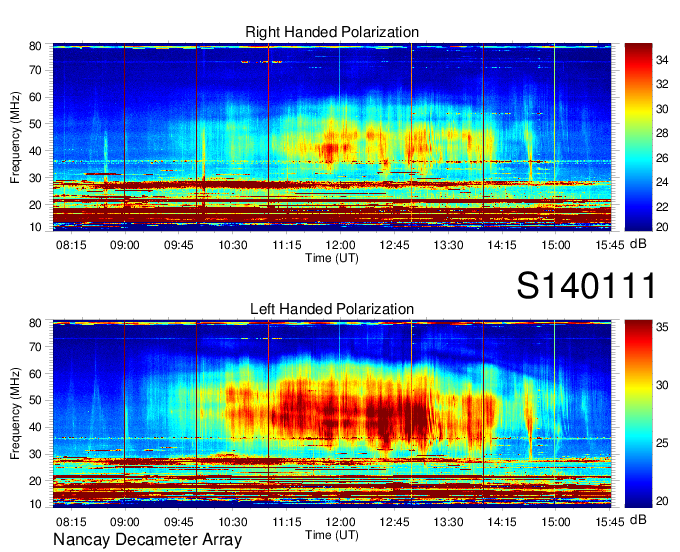
Task: Click the "Left Handed Polarization" plot title
Action: coord(332,309)
